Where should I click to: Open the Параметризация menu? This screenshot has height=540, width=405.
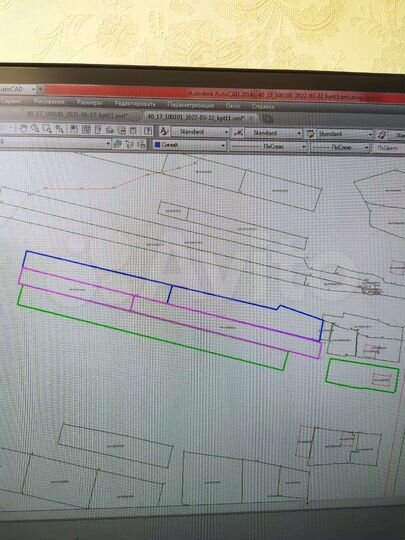coord(190,105)
